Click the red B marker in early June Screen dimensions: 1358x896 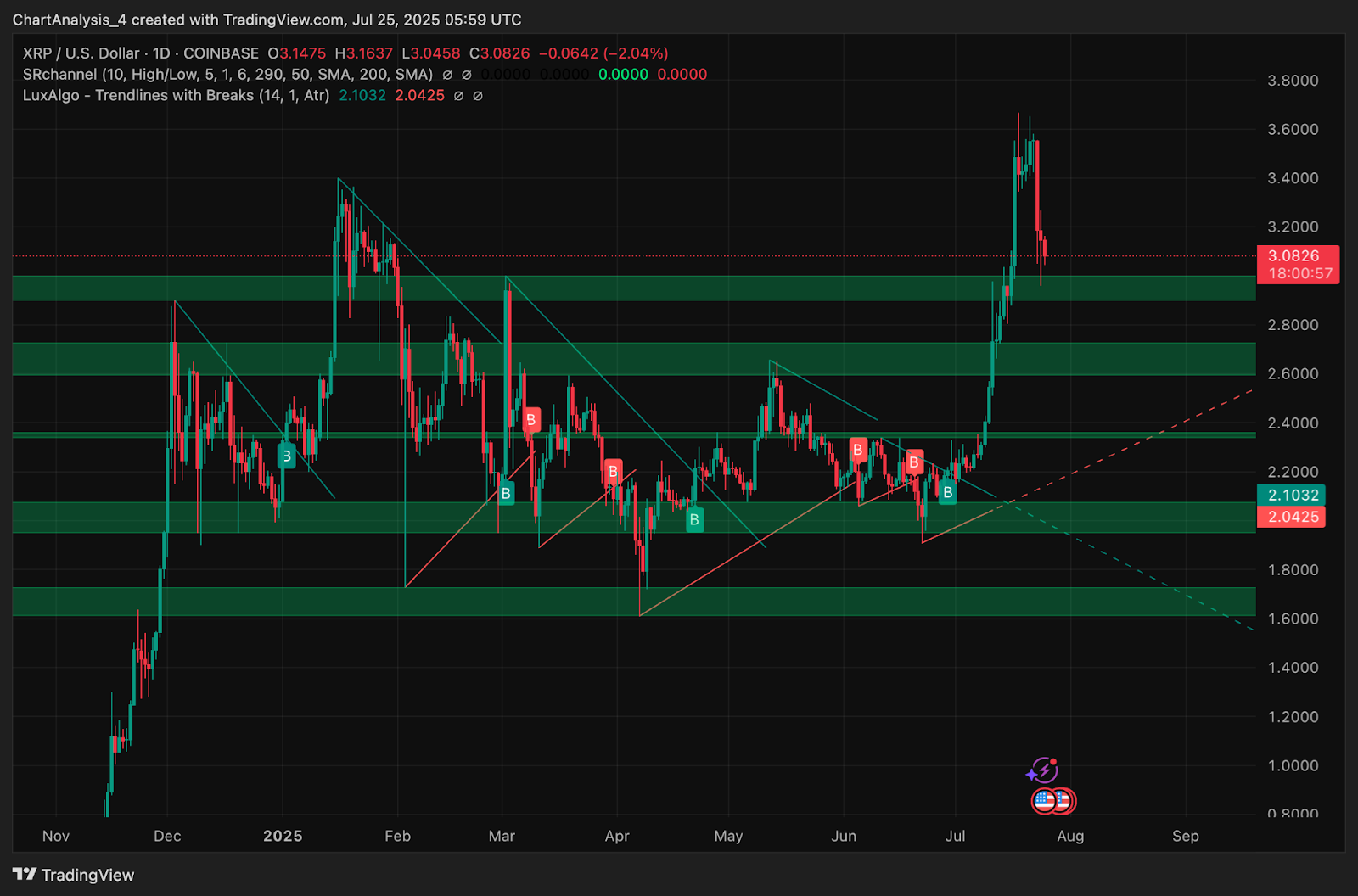coord(857,450)
